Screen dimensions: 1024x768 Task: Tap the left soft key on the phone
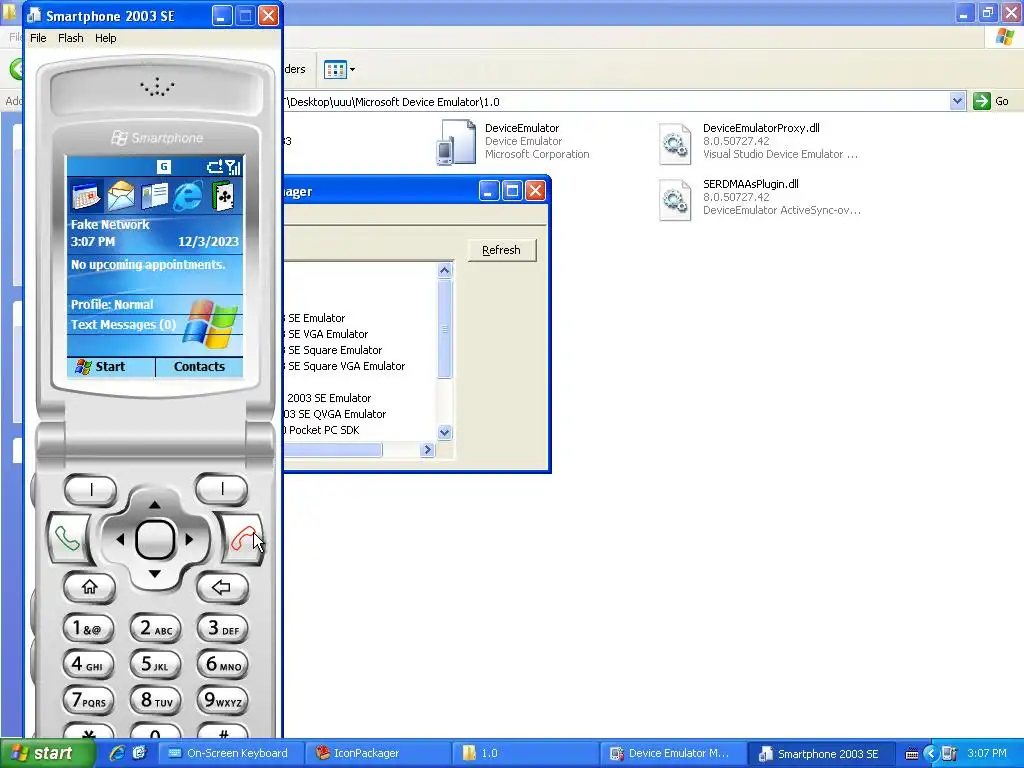click(x=91, y=489)
